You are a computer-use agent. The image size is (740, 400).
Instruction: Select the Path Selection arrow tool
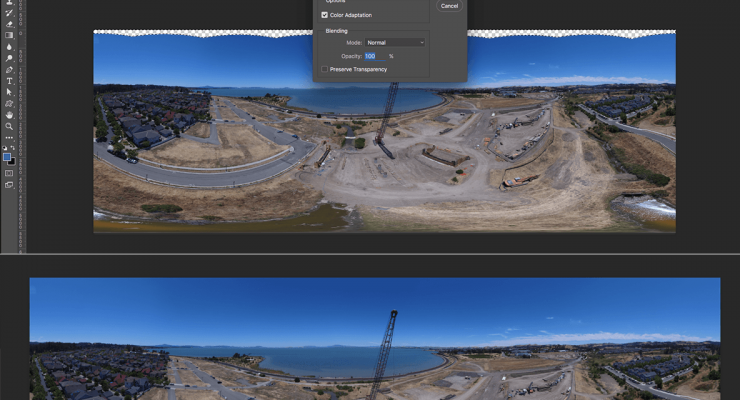click(x=9, y=92)
